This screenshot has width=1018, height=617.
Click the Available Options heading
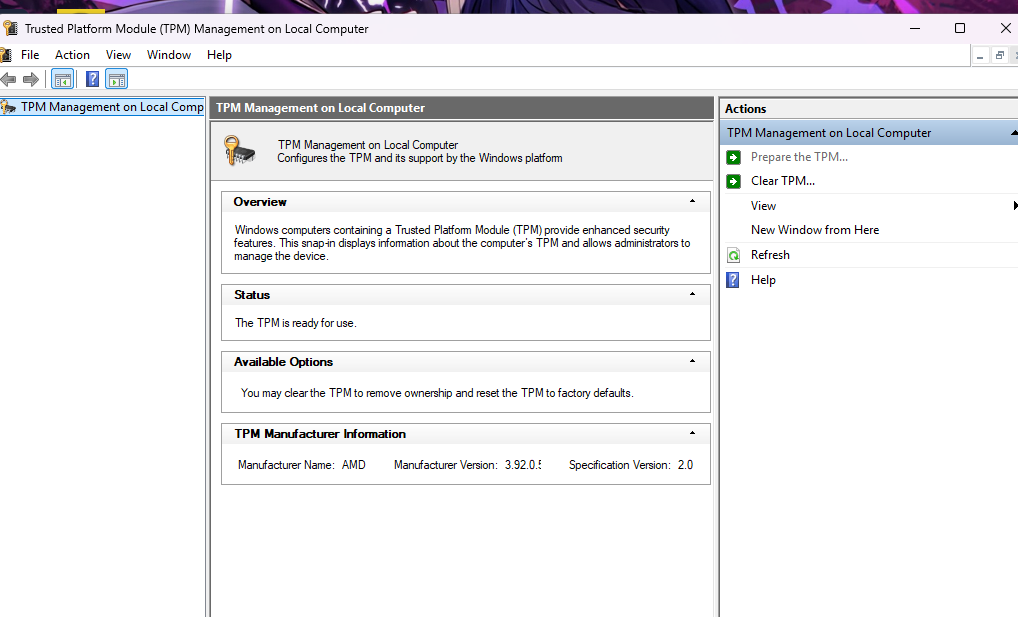tap(283, 362)
